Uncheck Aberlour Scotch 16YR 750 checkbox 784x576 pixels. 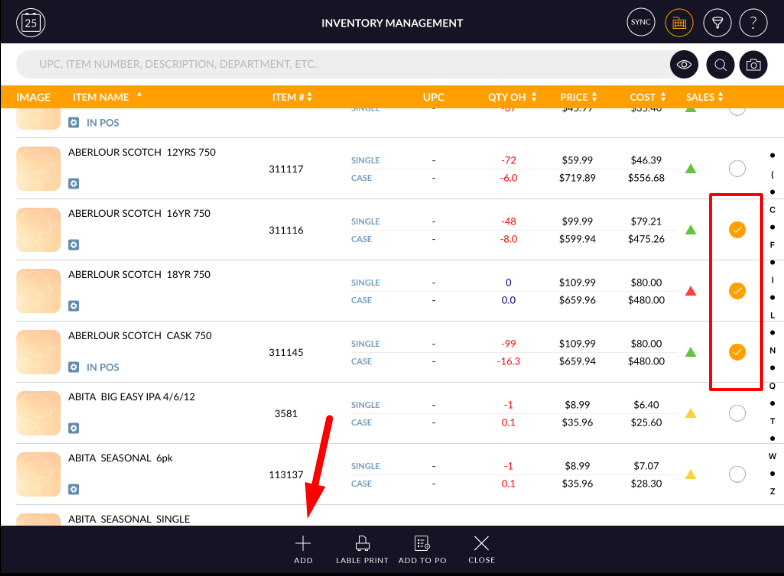coord(737,230)
